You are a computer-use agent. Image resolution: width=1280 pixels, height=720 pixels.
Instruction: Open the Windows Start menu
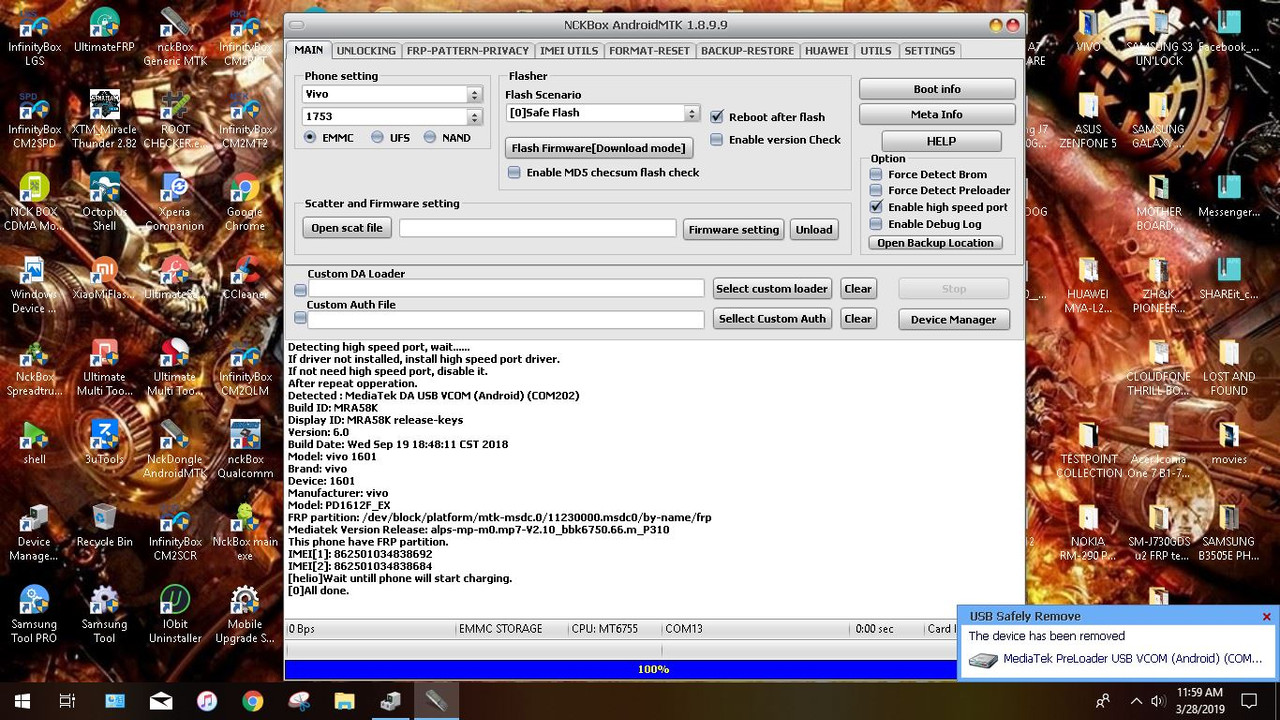click(x=22, y=701)
